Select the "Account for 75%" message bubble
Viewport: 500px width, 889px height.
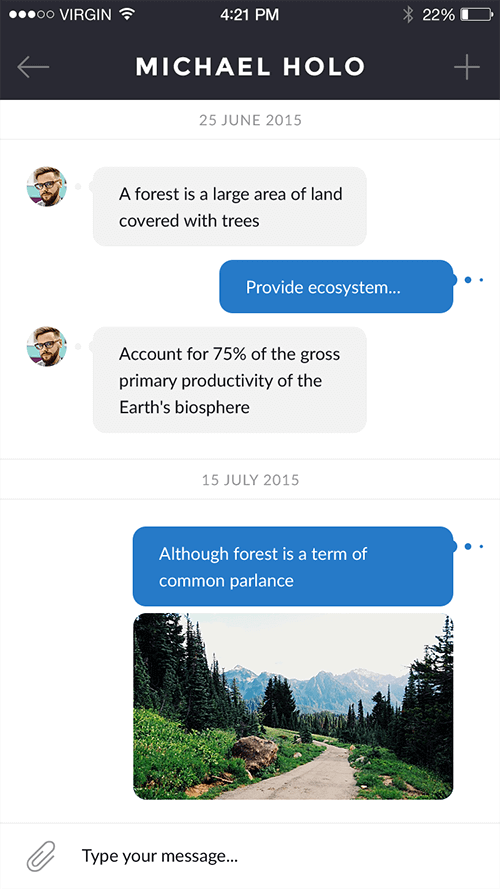click(x=230, y=380)
